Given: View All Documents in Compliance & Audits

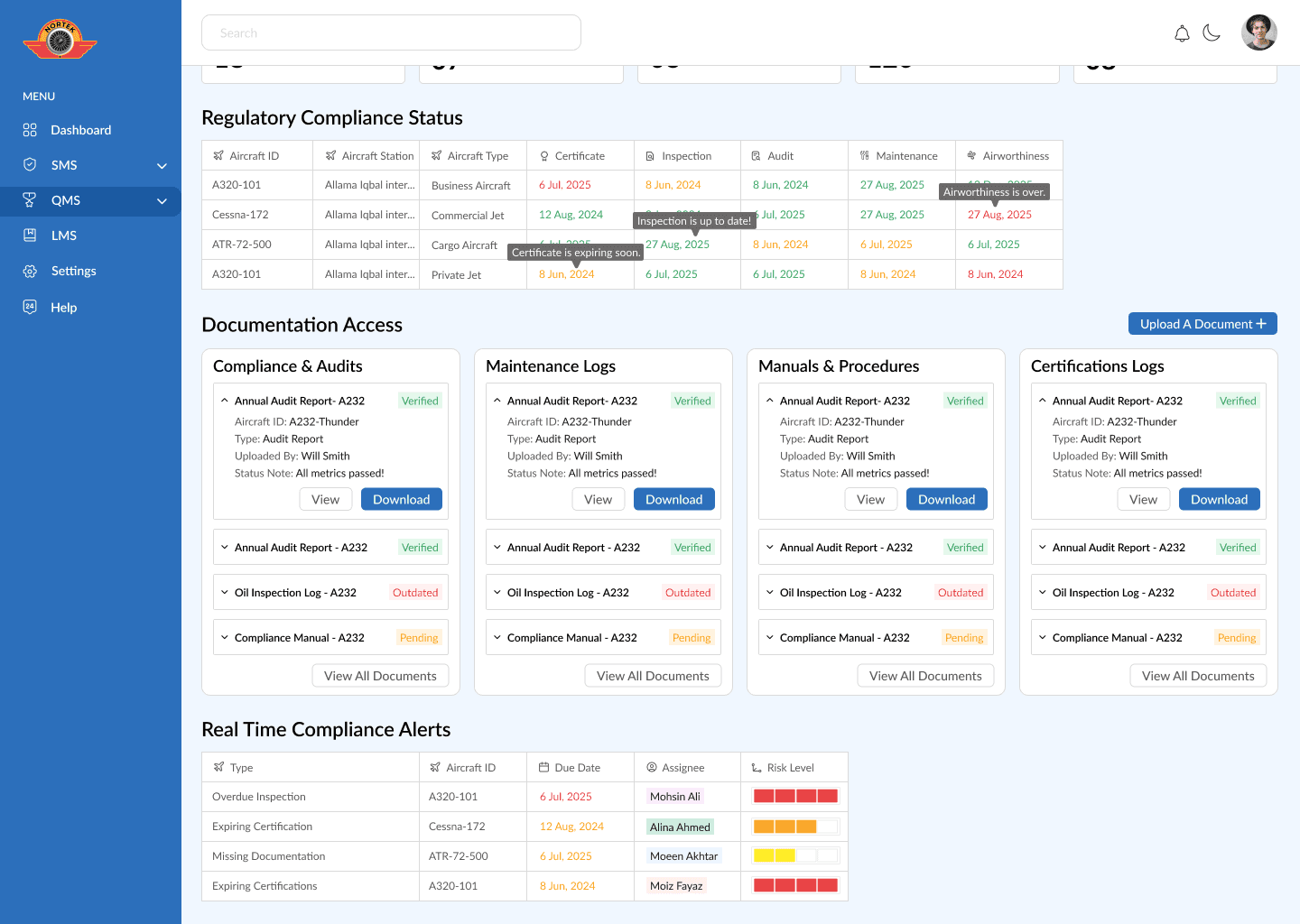Looking at the screenshot, I should tap(380, 676).
